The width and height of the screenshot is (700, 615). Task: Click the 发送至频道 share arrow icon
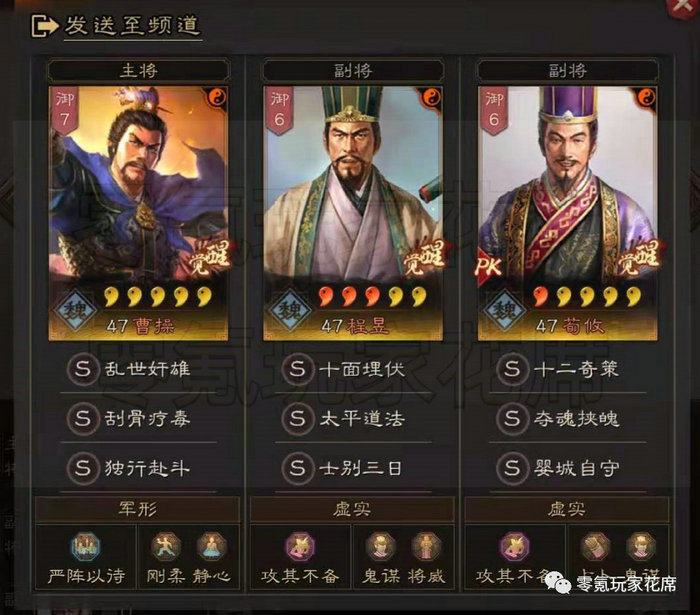point(45,25)
